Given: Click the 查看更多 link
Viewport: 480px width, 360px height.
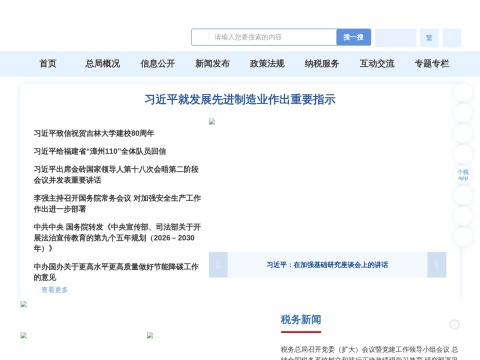Looking at the screenshot, I should [54, 290].
